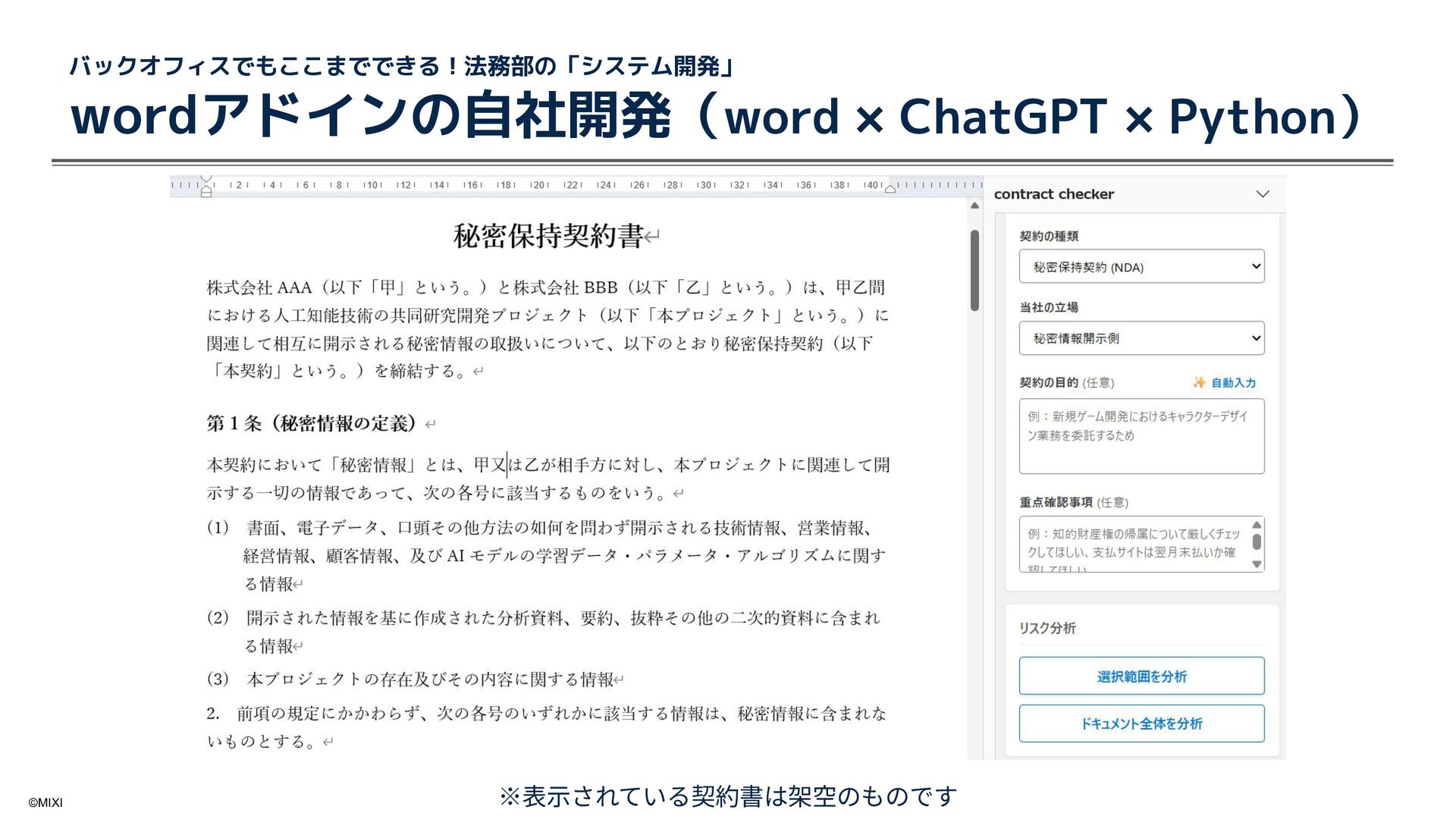This screenshot has width=1456, height=819.
Task: Click the ruler at the 20 mark
Action: click(x=538, y=185)
